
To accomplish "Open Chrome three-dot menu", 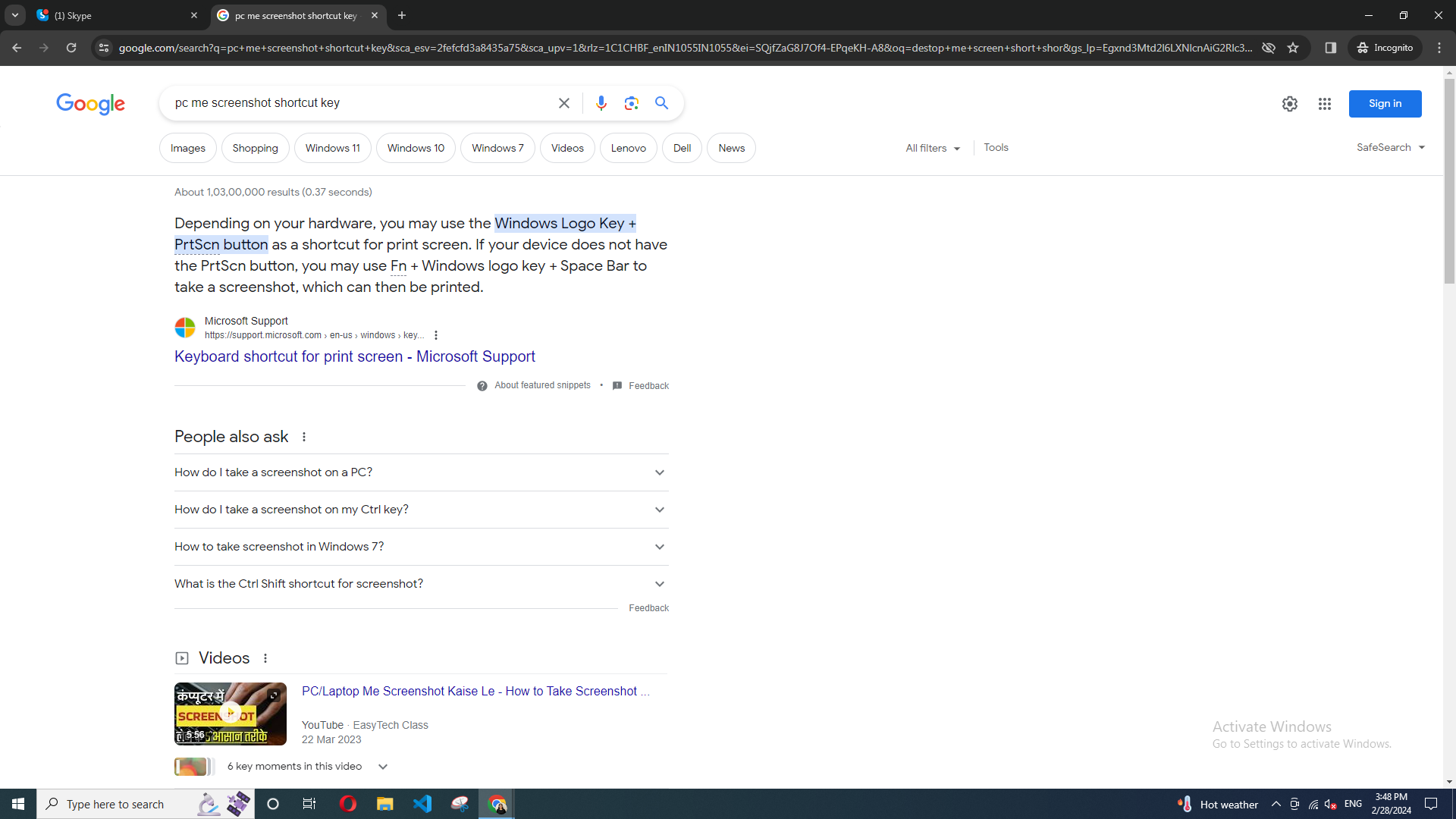I will pyautogui.click(x=1439, y=48).
